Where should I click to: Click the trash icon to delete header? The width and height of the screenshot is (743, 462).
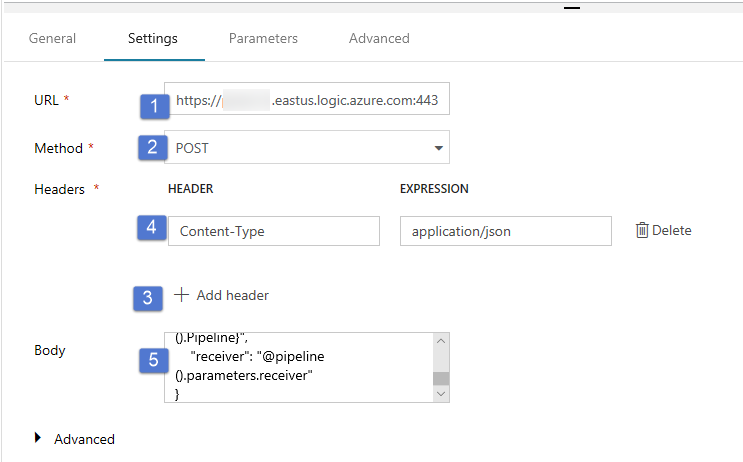[x=642, y=230]
